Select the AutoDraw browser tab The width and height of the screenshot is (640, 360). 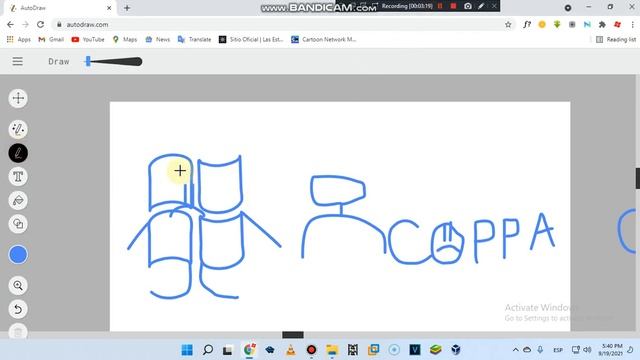point(60,8)
